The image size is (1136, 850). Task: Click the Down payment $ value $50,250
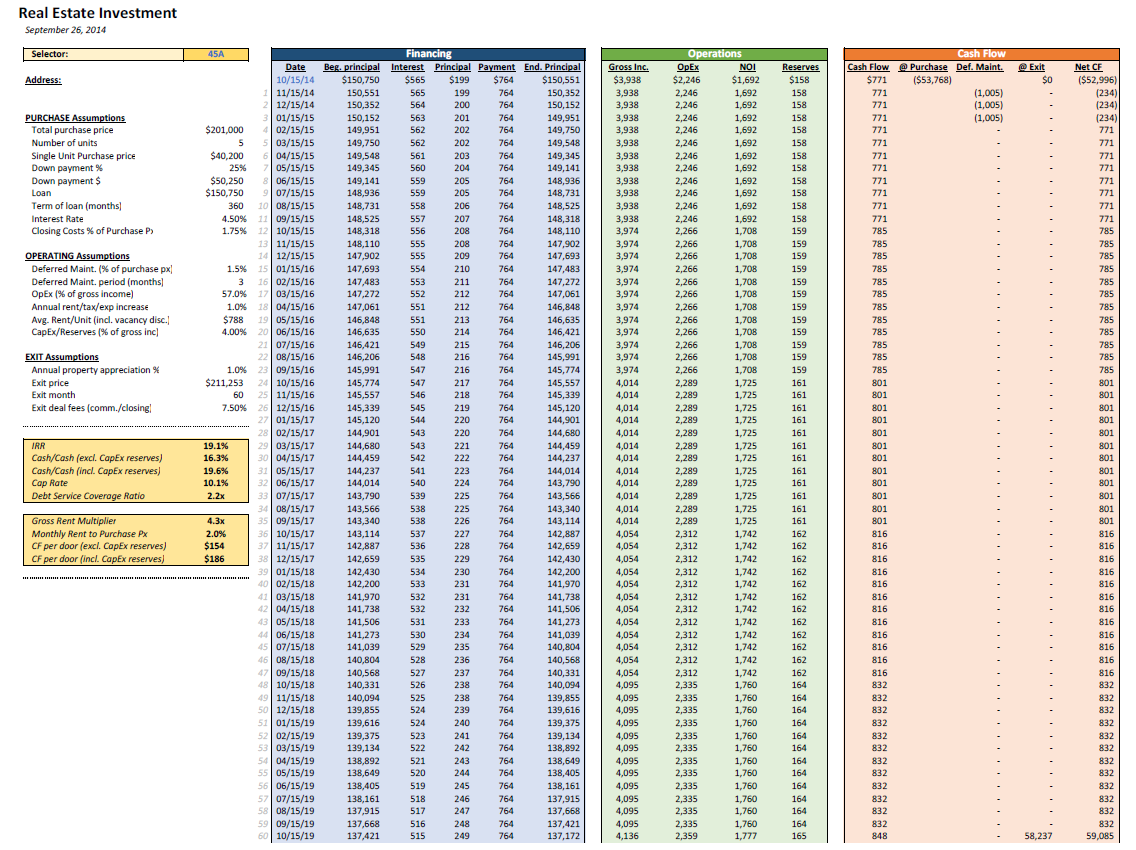[x=227, y=181]
